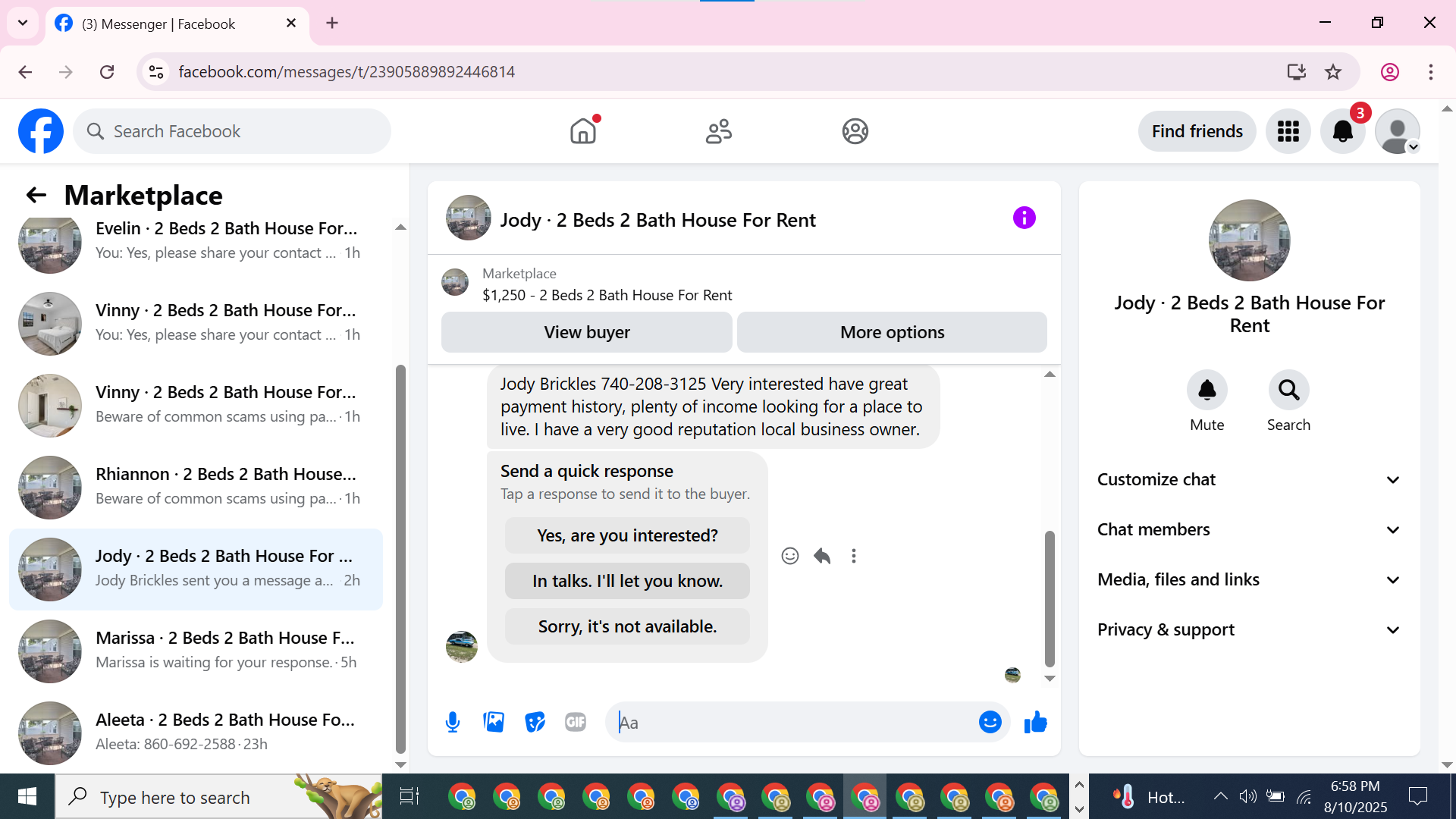This screenshot has width=1456, height=819.
Task: Open the GIF picker
Action: point(576,722)
